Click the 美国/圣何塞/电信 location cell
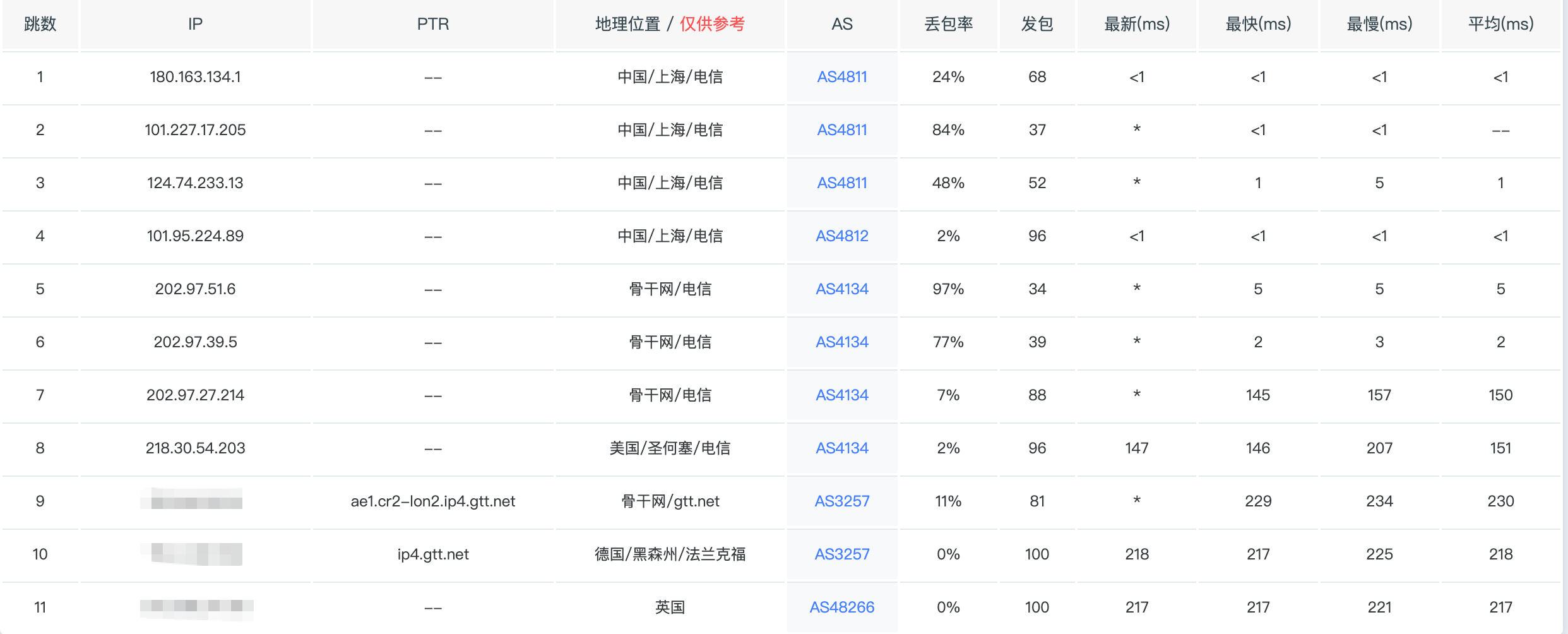 [670, 448]
